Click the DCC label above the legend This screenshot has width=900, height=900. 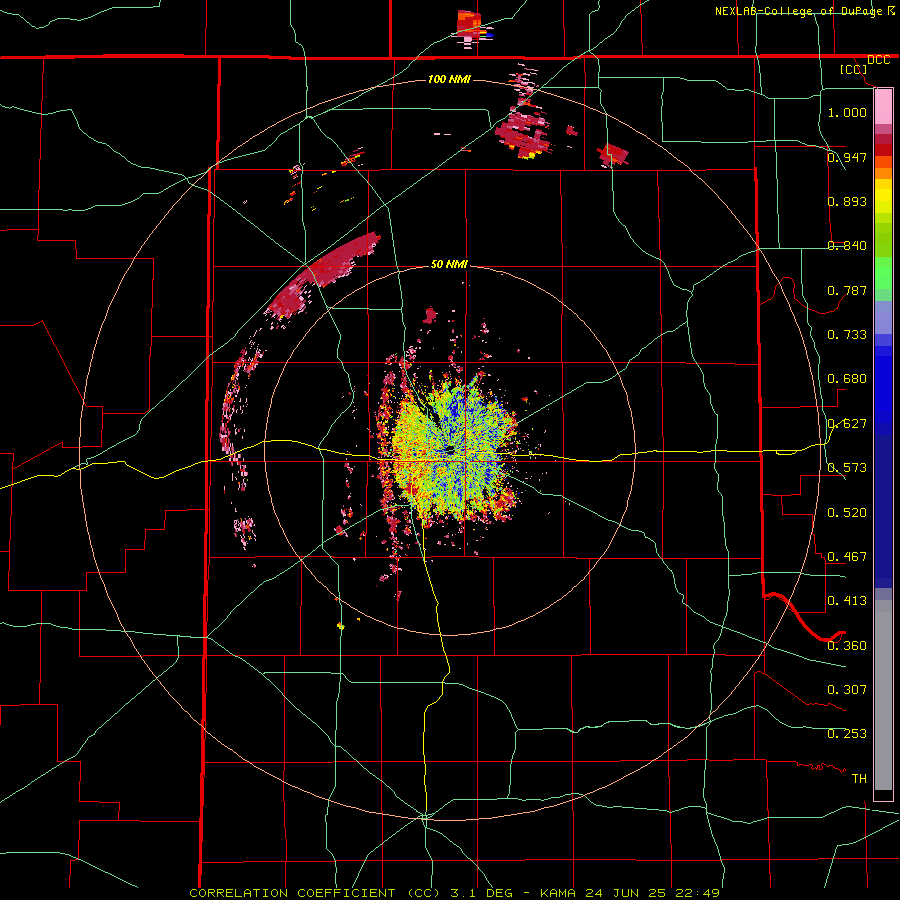click(x=878, y=60)
